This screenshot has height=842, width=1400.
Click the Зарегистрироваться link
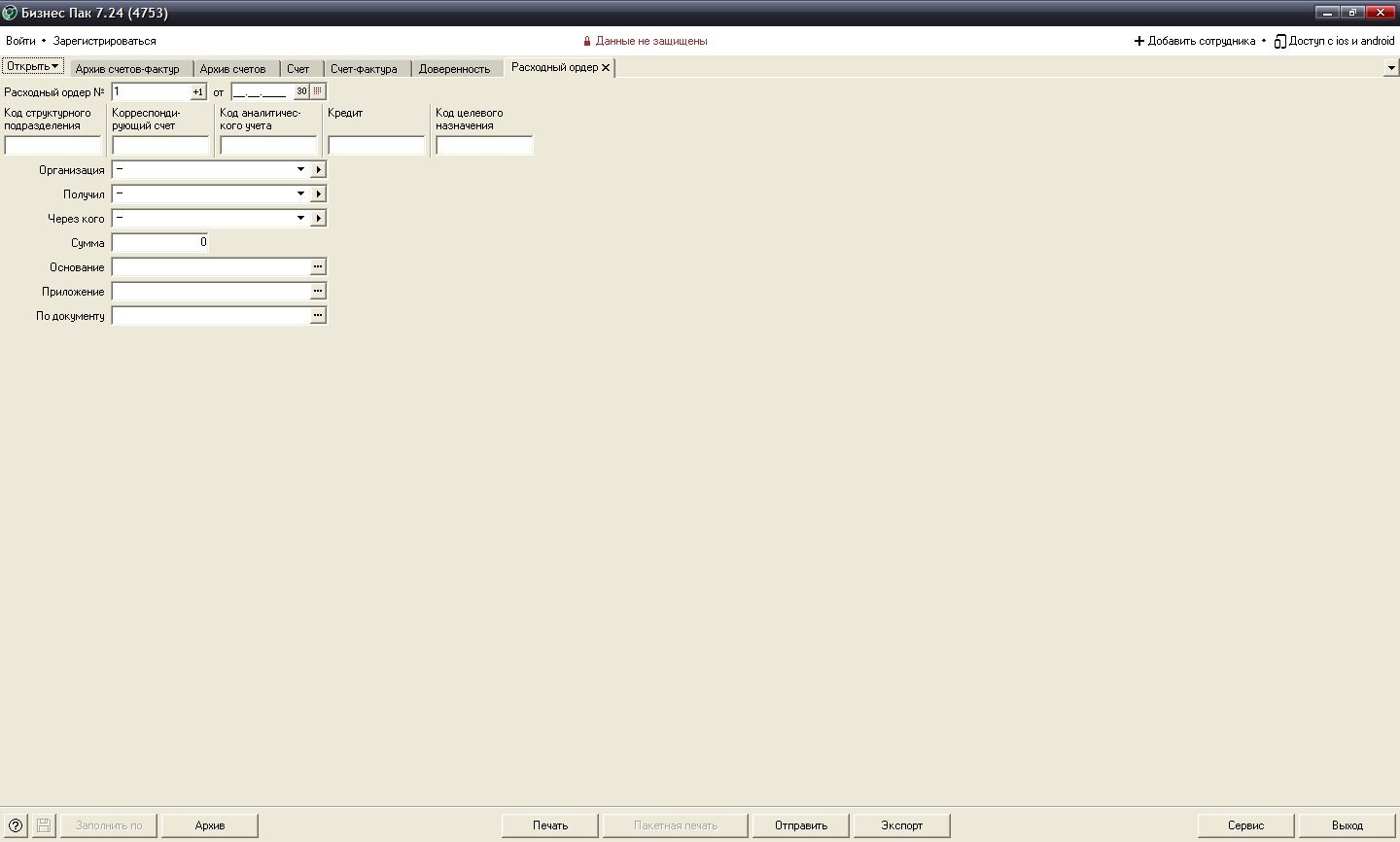104,41
